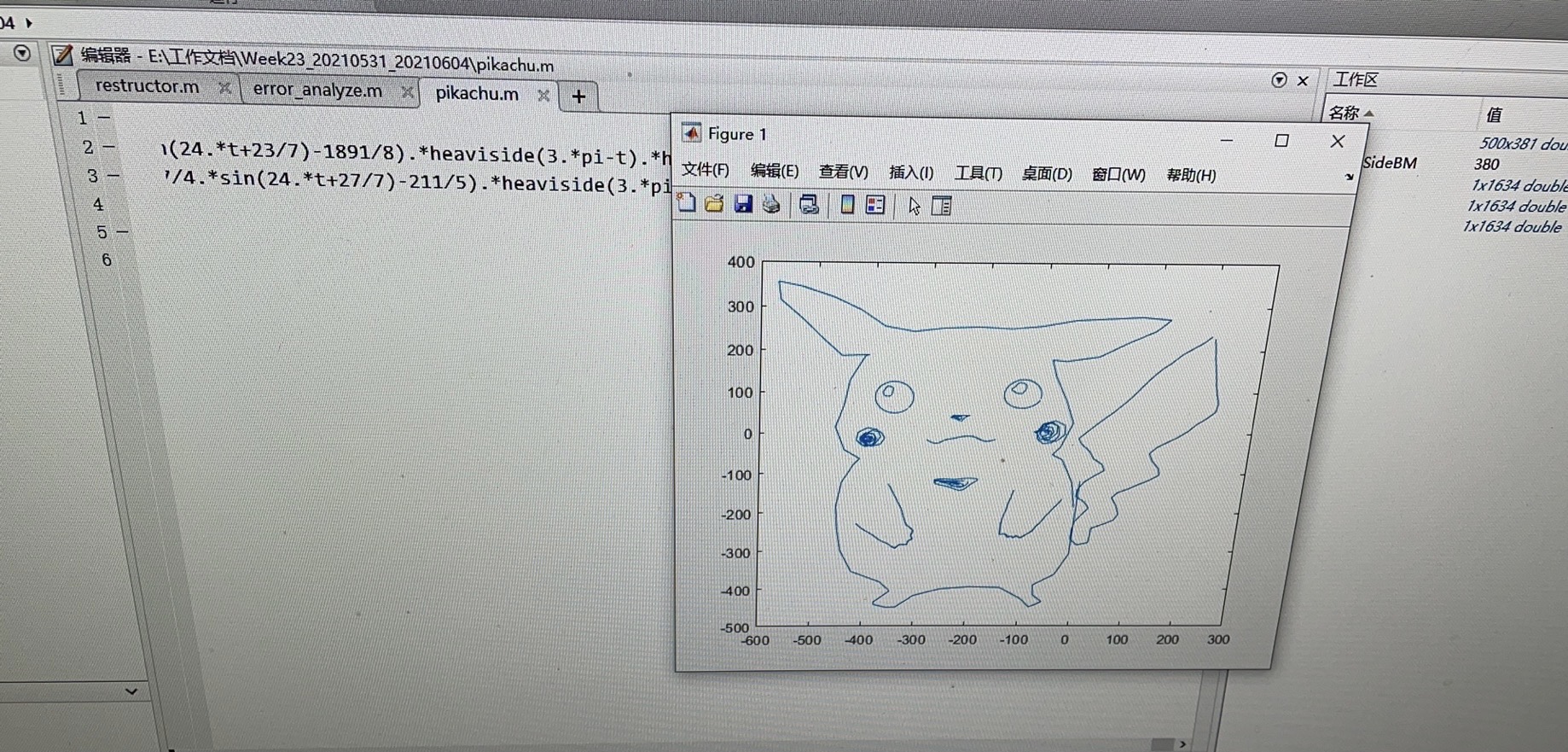Add a new editor tab with plus button
Viewport: 1568px width, 752px height.
click(x=578, y=96)
